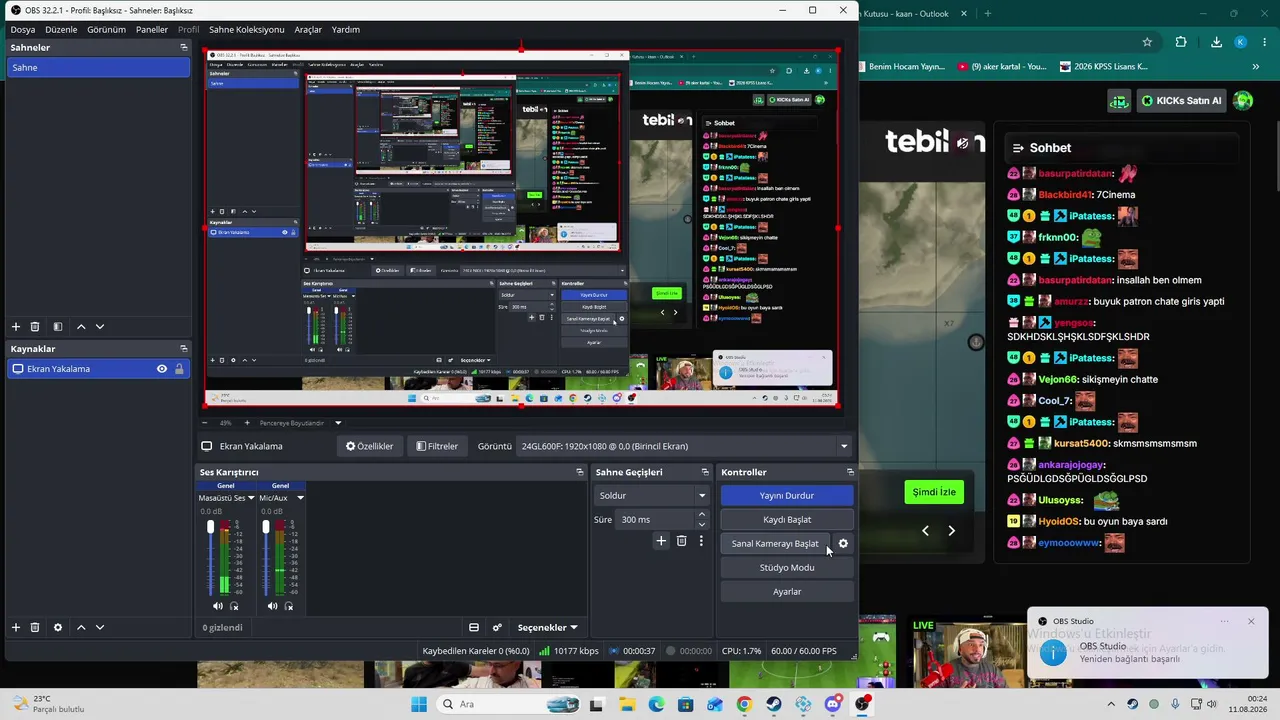Click the Windows Start button
Image resolution: width=1280 pixels, height=720 pixels.
tap(419, 704)
